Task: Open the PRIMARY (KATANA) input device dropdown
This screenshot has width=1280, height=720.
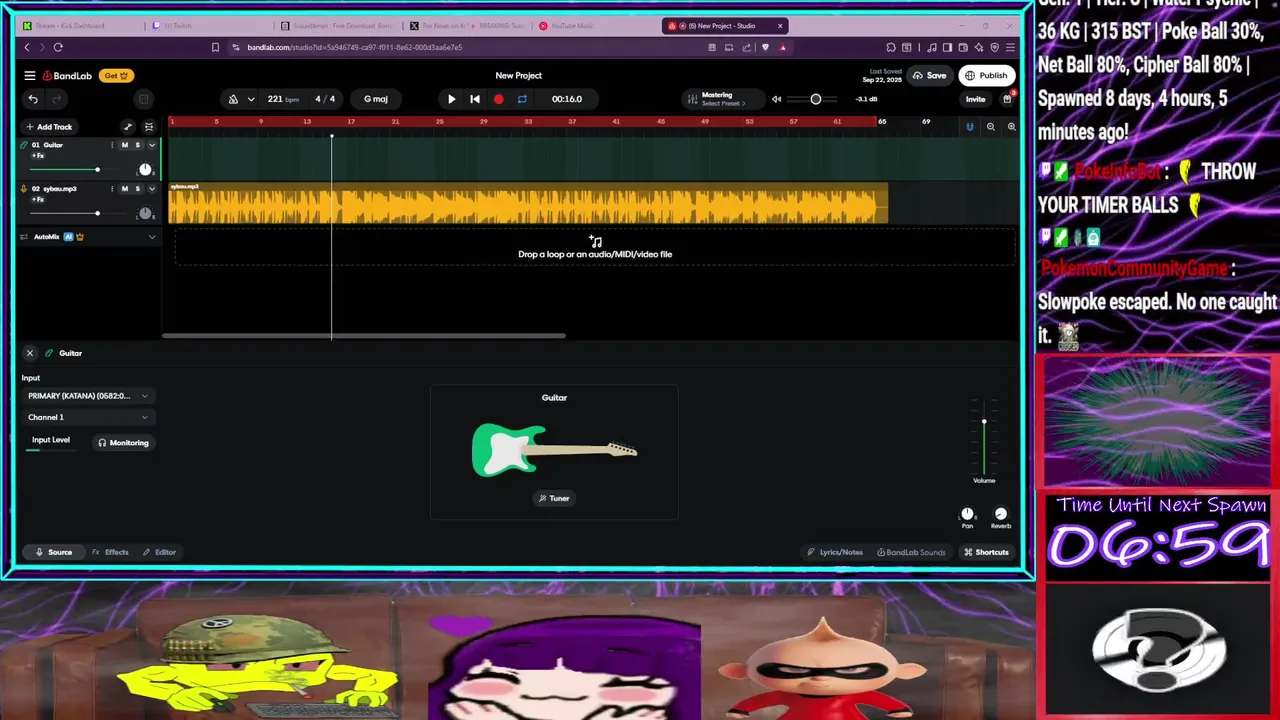Action: tap(88, 396)
